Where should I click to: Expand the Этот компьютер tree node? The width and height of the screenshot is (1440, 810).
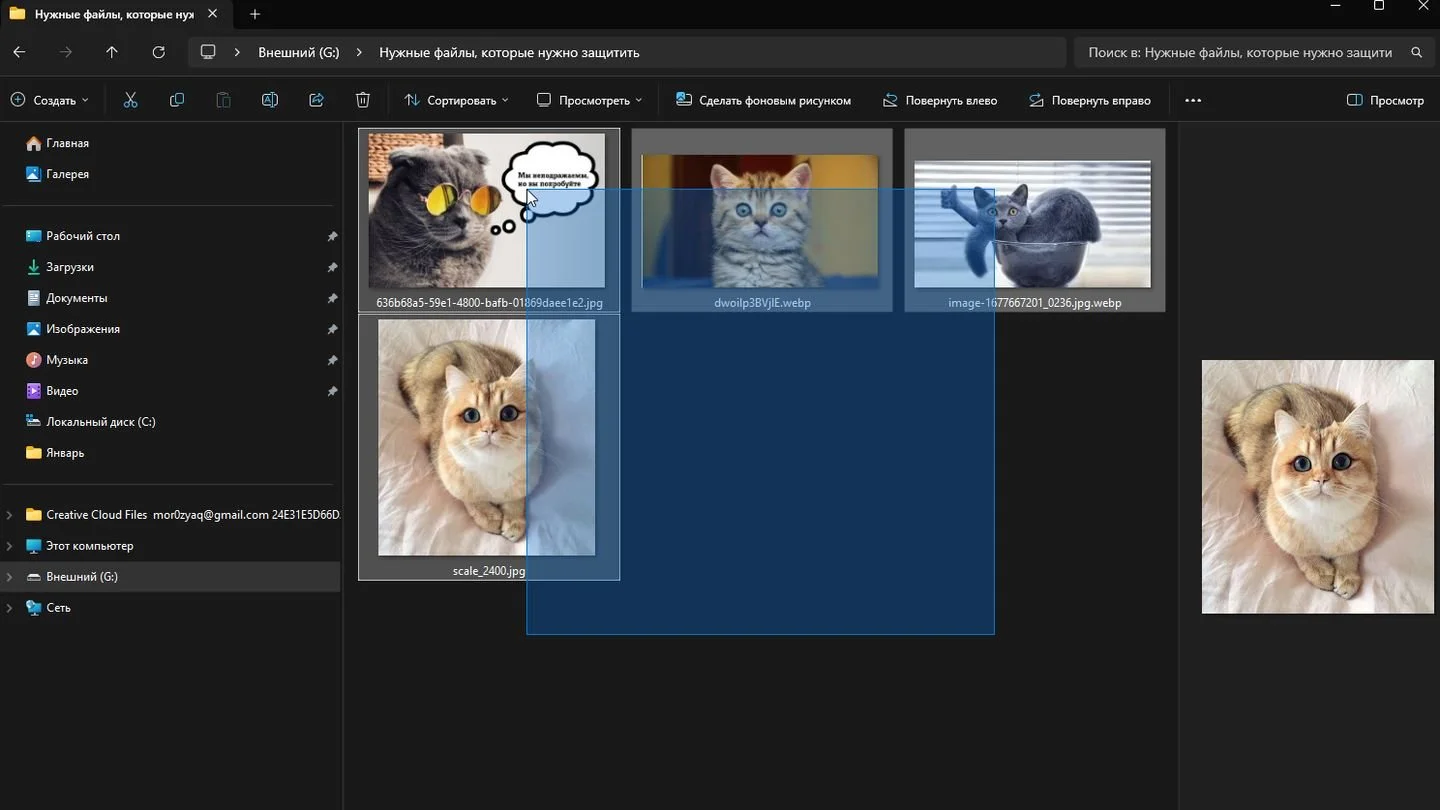click(x=9, y=546)
